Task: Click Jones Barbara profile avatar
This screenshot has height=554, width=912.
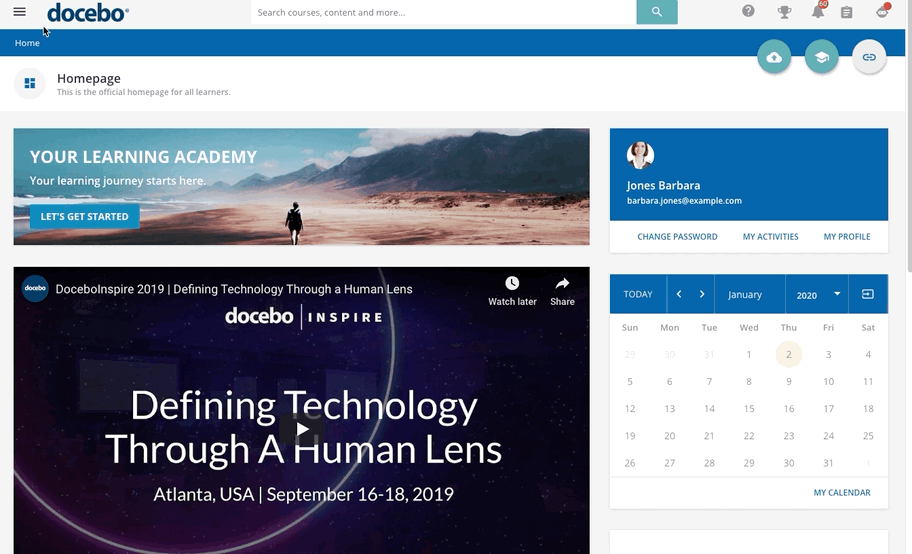Action: 640,155
